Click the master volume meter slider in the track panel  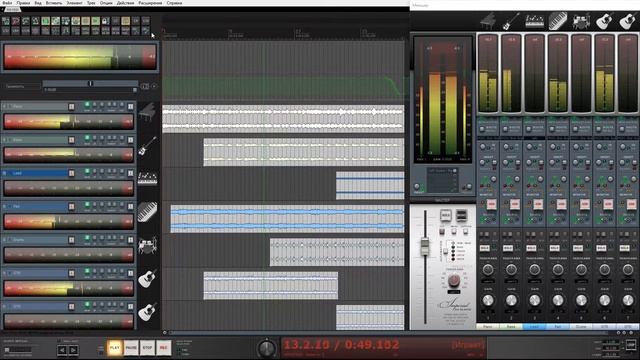(x=80, y=56)
